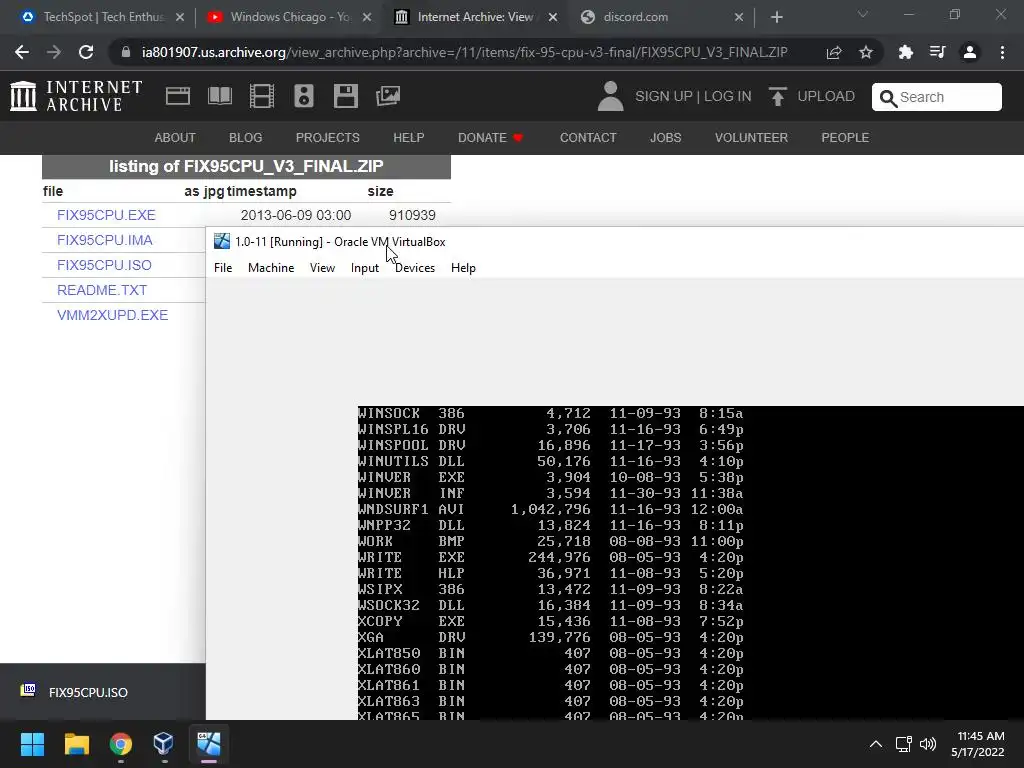Screen dimensions: 1024x768
Task: Open the README.TXT link
Action: click(102, 289)
